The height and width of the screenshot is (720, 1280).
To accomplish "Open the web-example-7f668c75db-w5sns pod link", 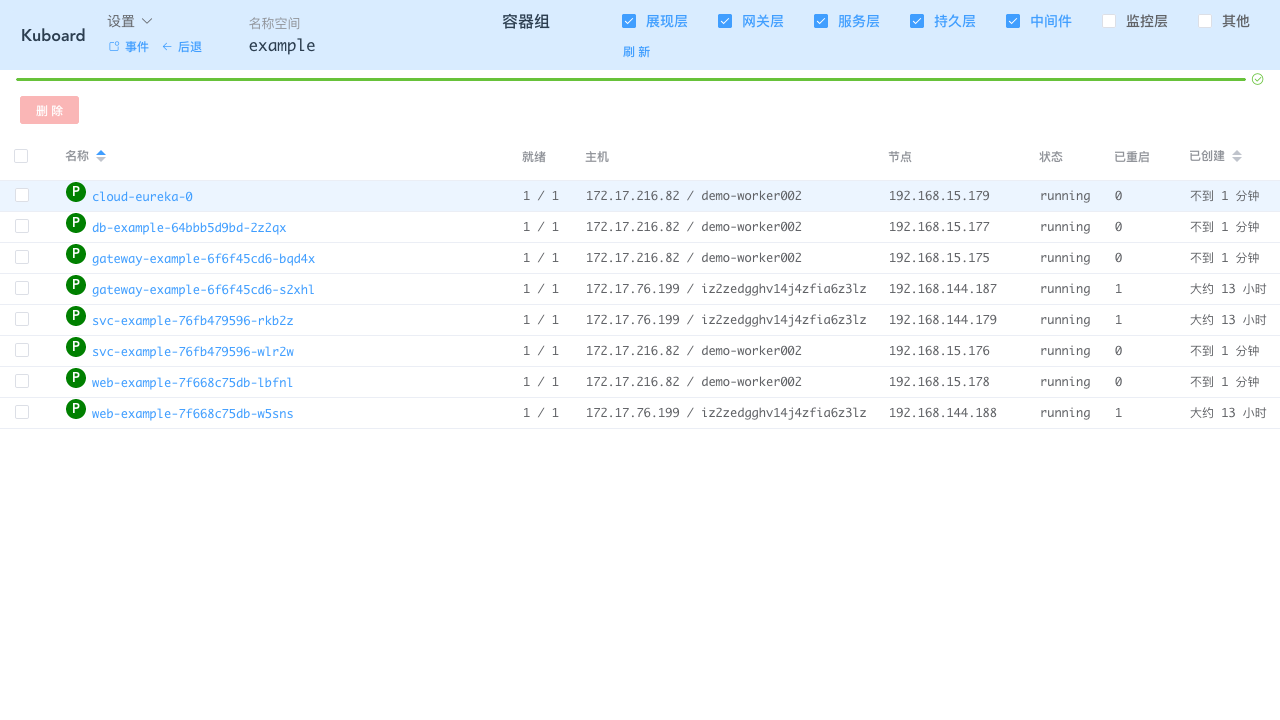I will pyautogui.click(x=193, y=414).
